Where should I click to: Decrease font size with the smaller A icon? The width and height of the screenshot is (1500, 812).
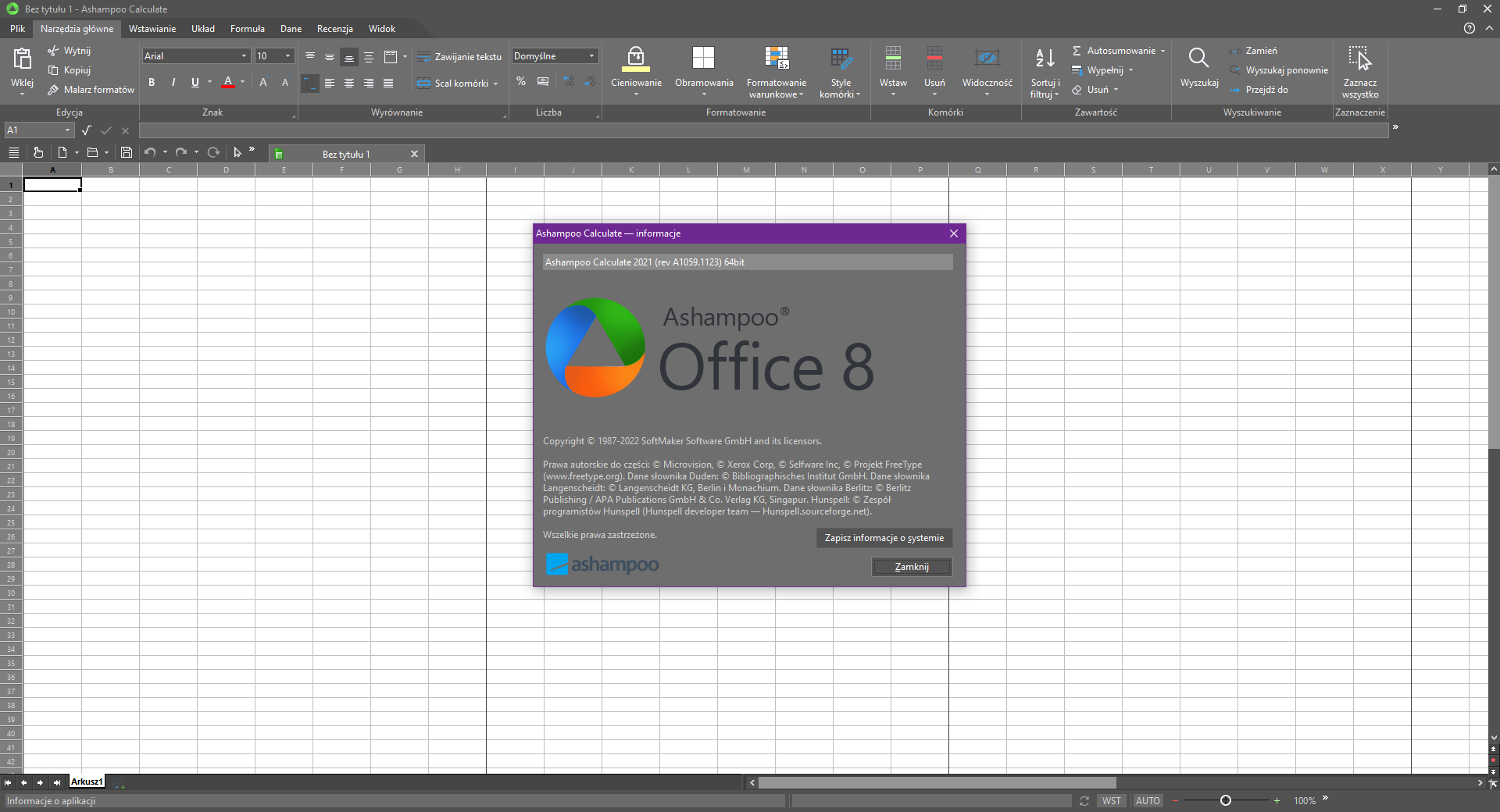[285, 82]
